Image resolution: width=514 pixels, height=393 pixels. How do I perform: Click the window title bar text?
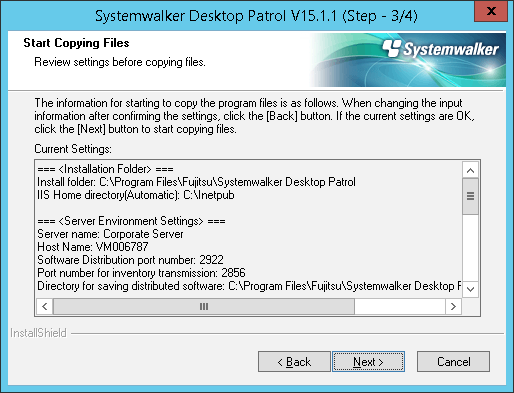coord(256,16)
